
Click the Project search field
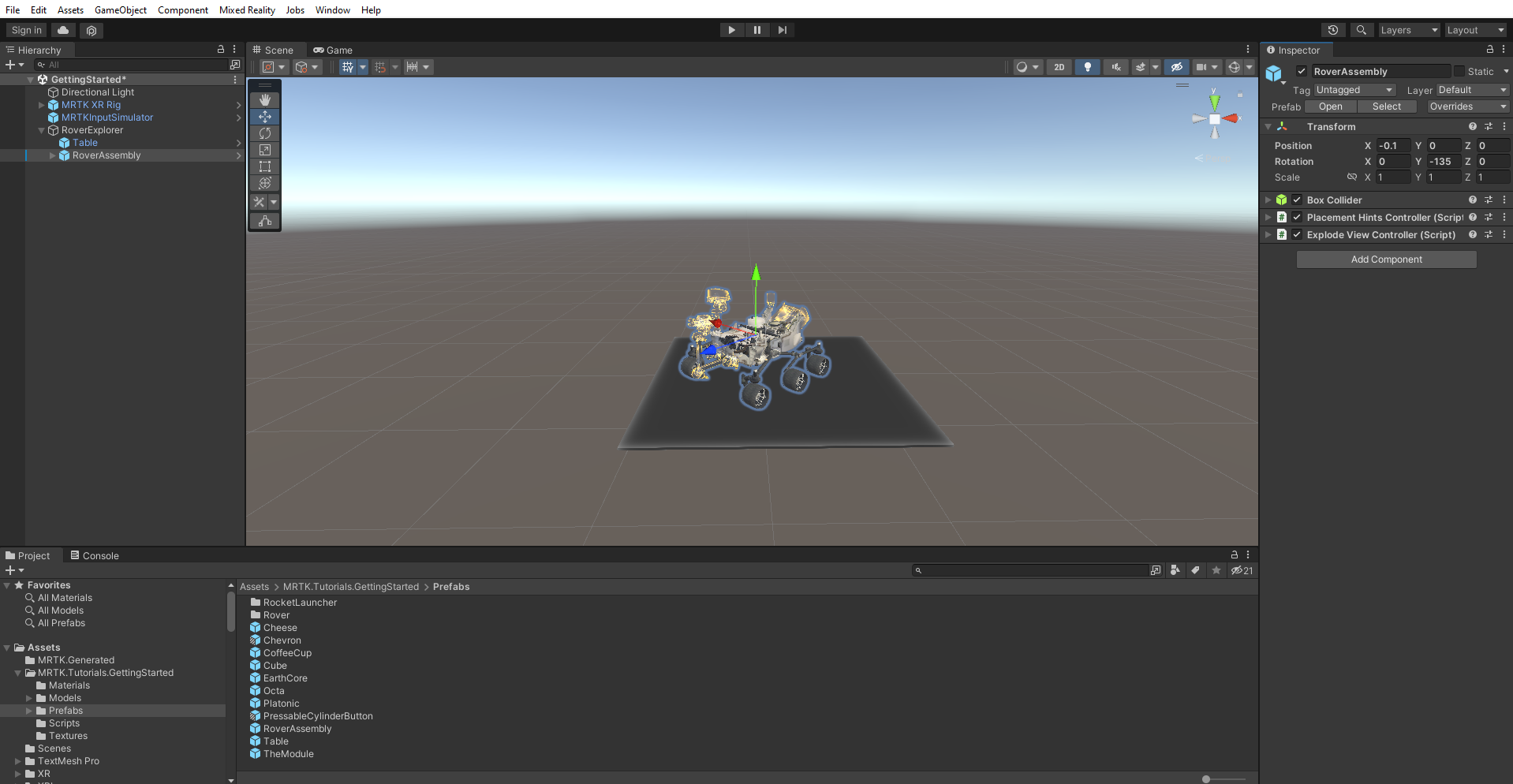click(x=1030, y=570)
